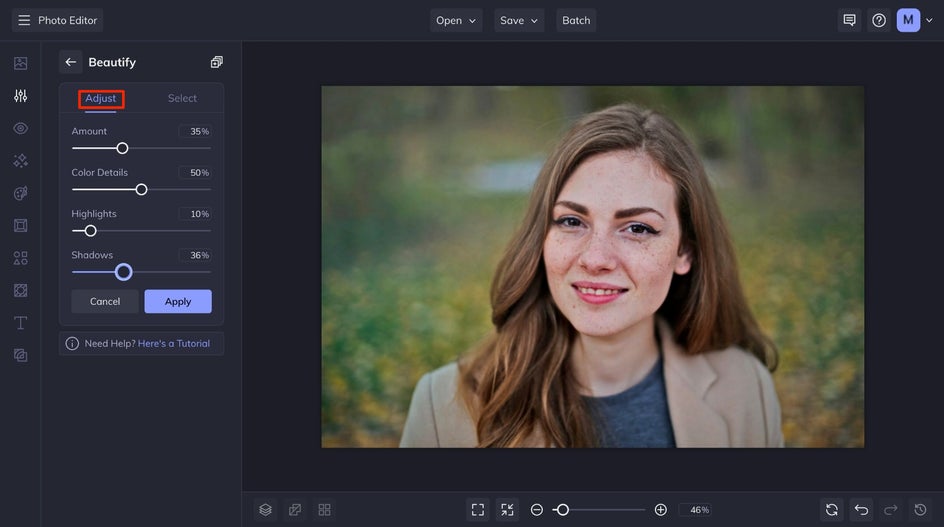
Task: Click the 46% zoom percentage field
Action: 696,510
